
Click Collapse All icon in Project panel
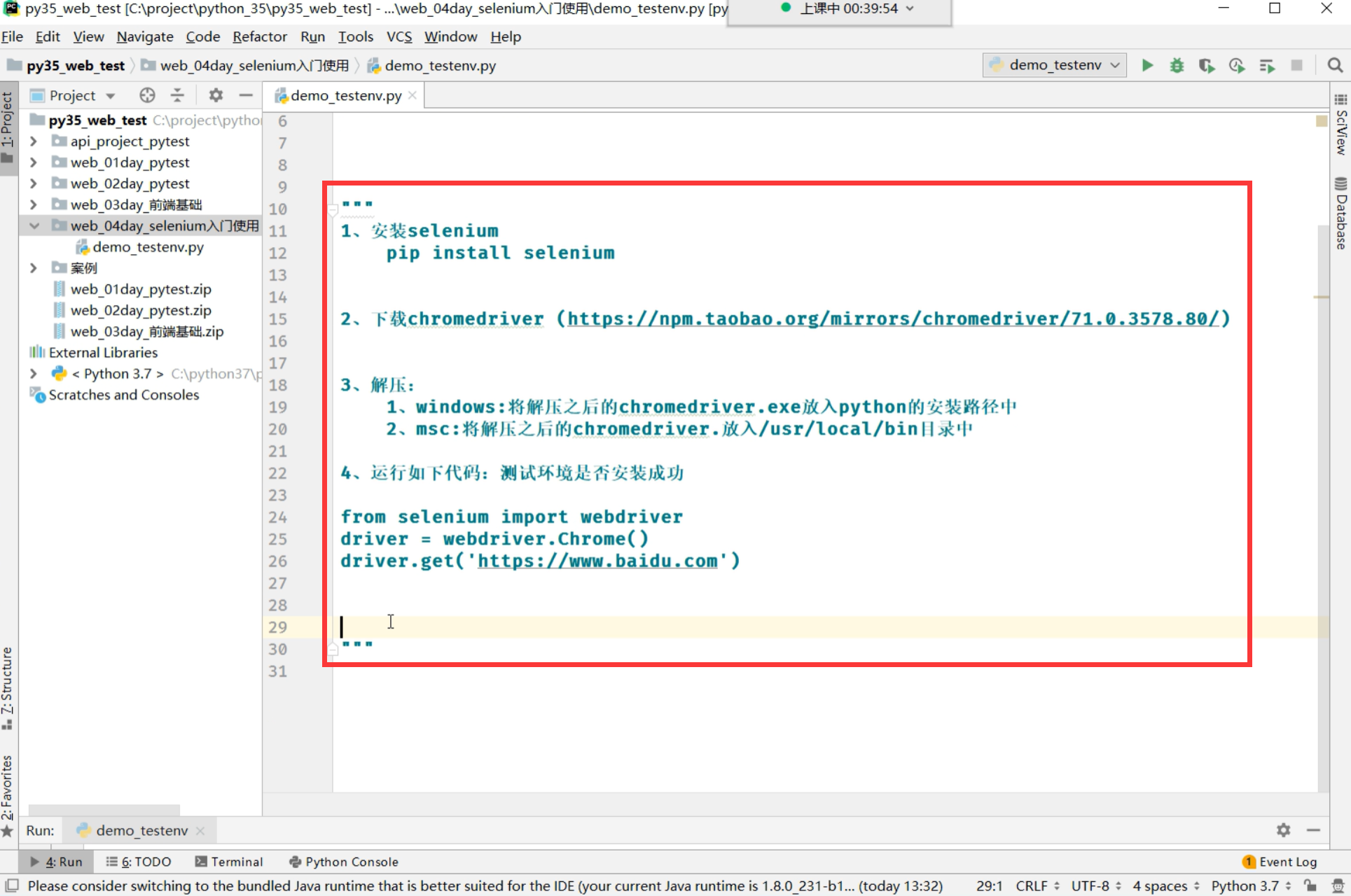pyautogui.click(x=177, y=95)
